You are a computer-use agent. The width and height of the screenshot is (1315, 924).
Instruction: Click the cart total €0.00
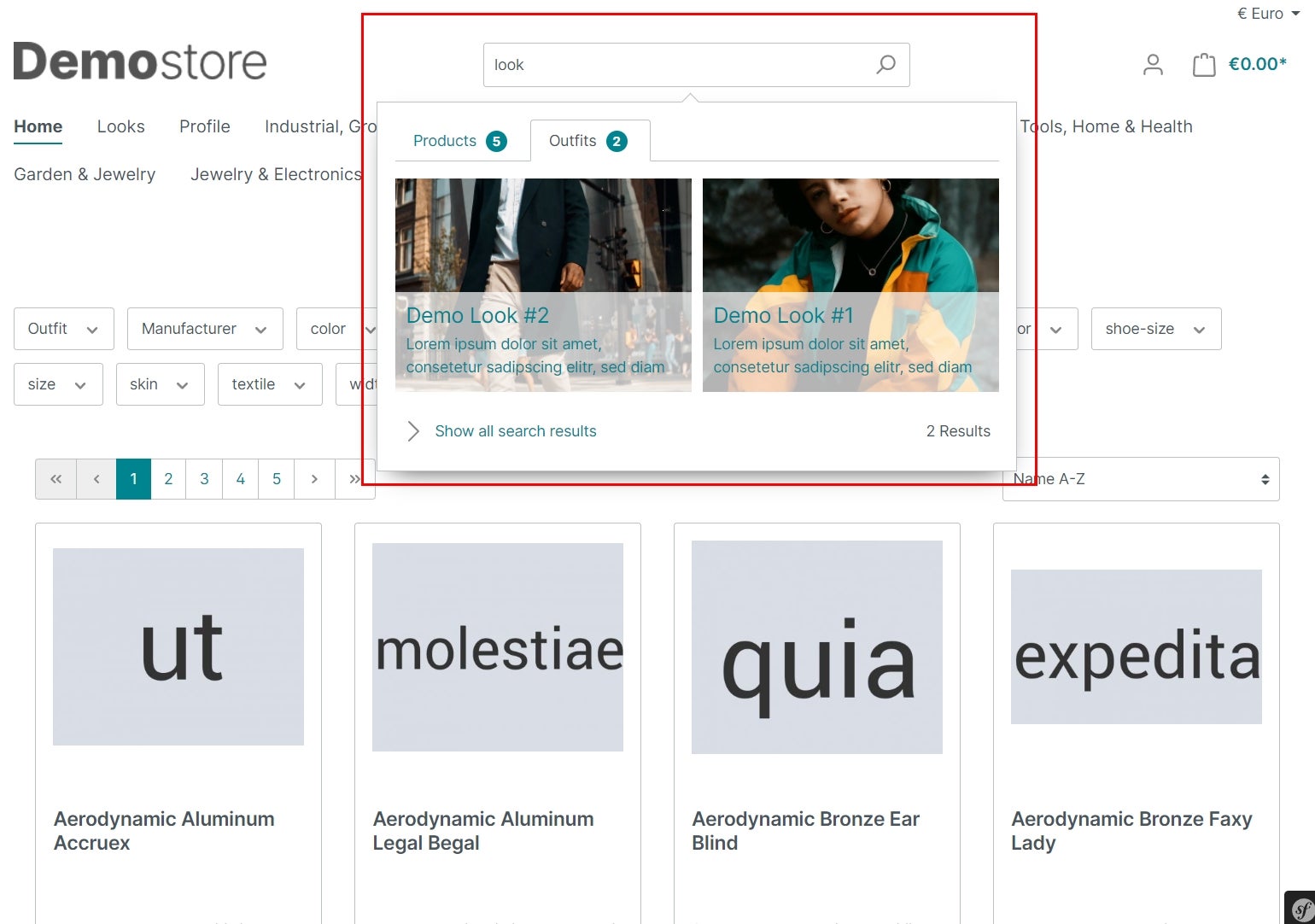coord(1257,64)
